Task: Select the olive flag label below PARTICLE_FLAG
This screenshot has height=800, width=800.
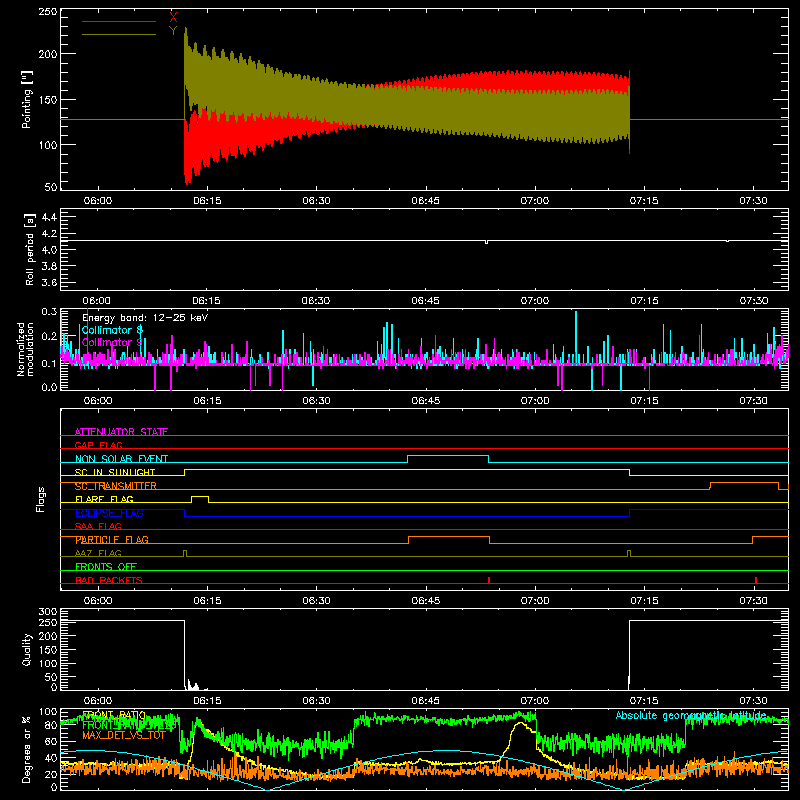Action: coord(98,553)
